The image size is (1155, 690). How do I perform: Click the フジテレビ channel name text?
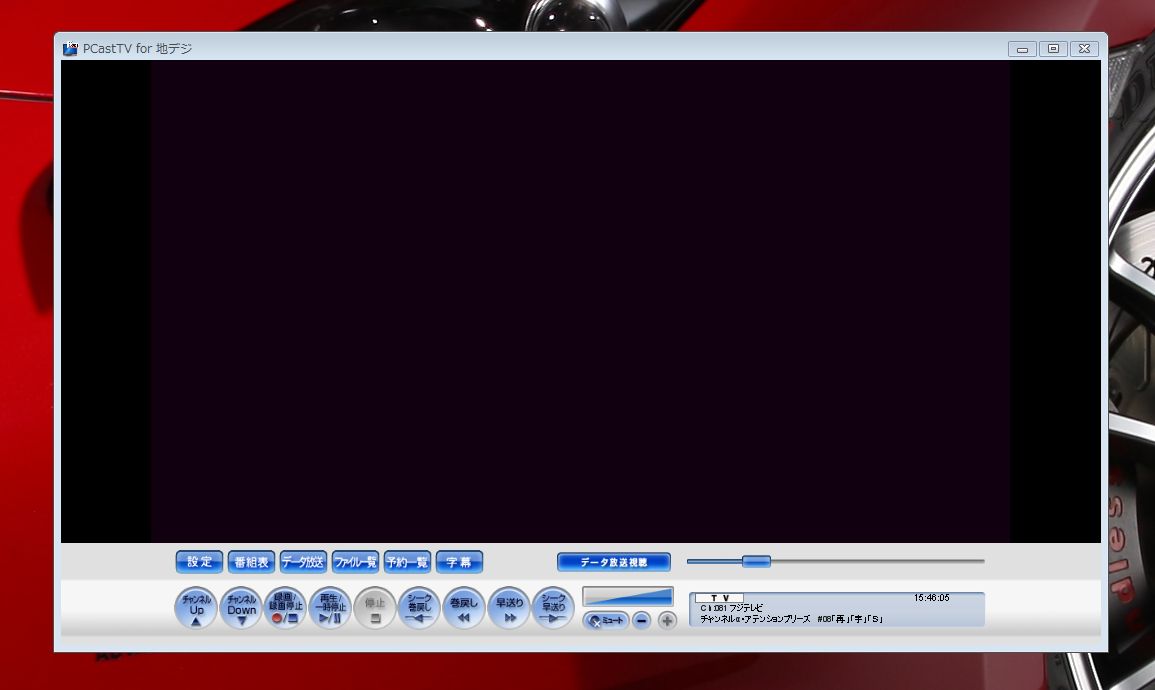745,608
